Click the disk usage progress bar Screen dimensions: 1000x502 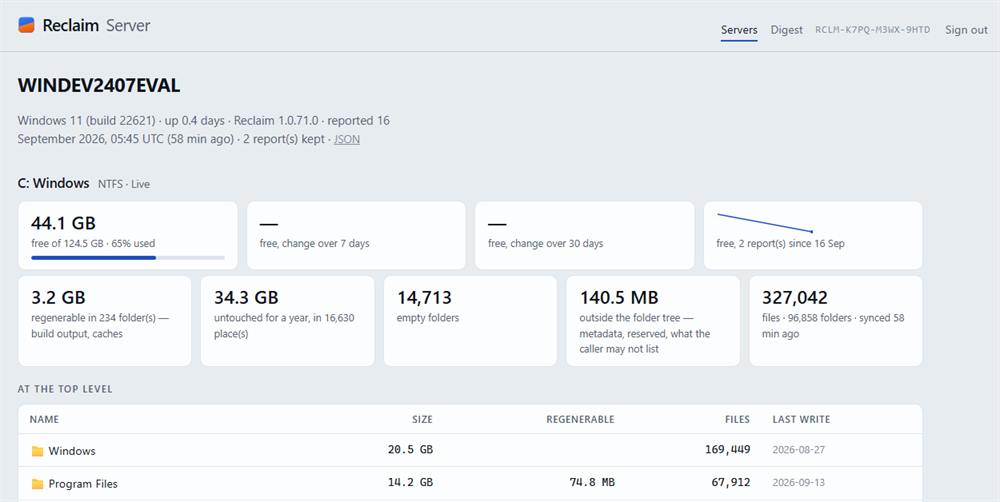tap(128, 258)
